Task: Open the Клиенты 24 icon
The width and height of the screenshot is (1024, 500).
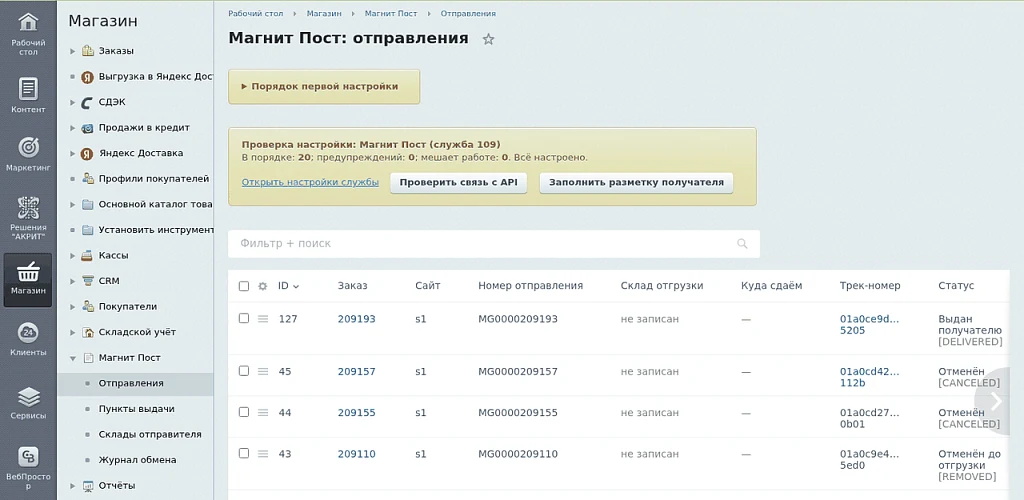Action: pos(28,333)
